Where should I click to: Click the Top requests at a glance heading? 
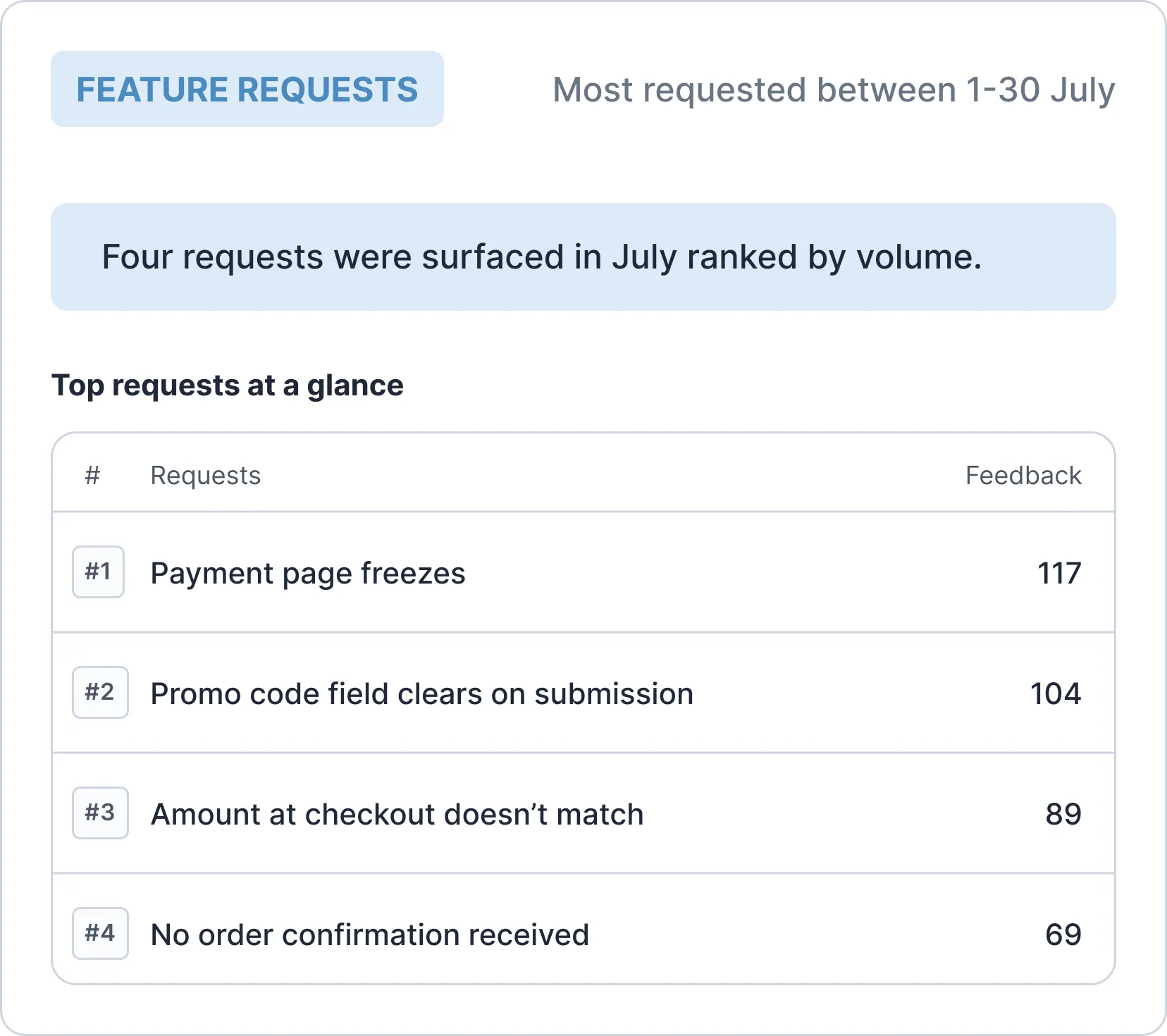pos(228,386)
